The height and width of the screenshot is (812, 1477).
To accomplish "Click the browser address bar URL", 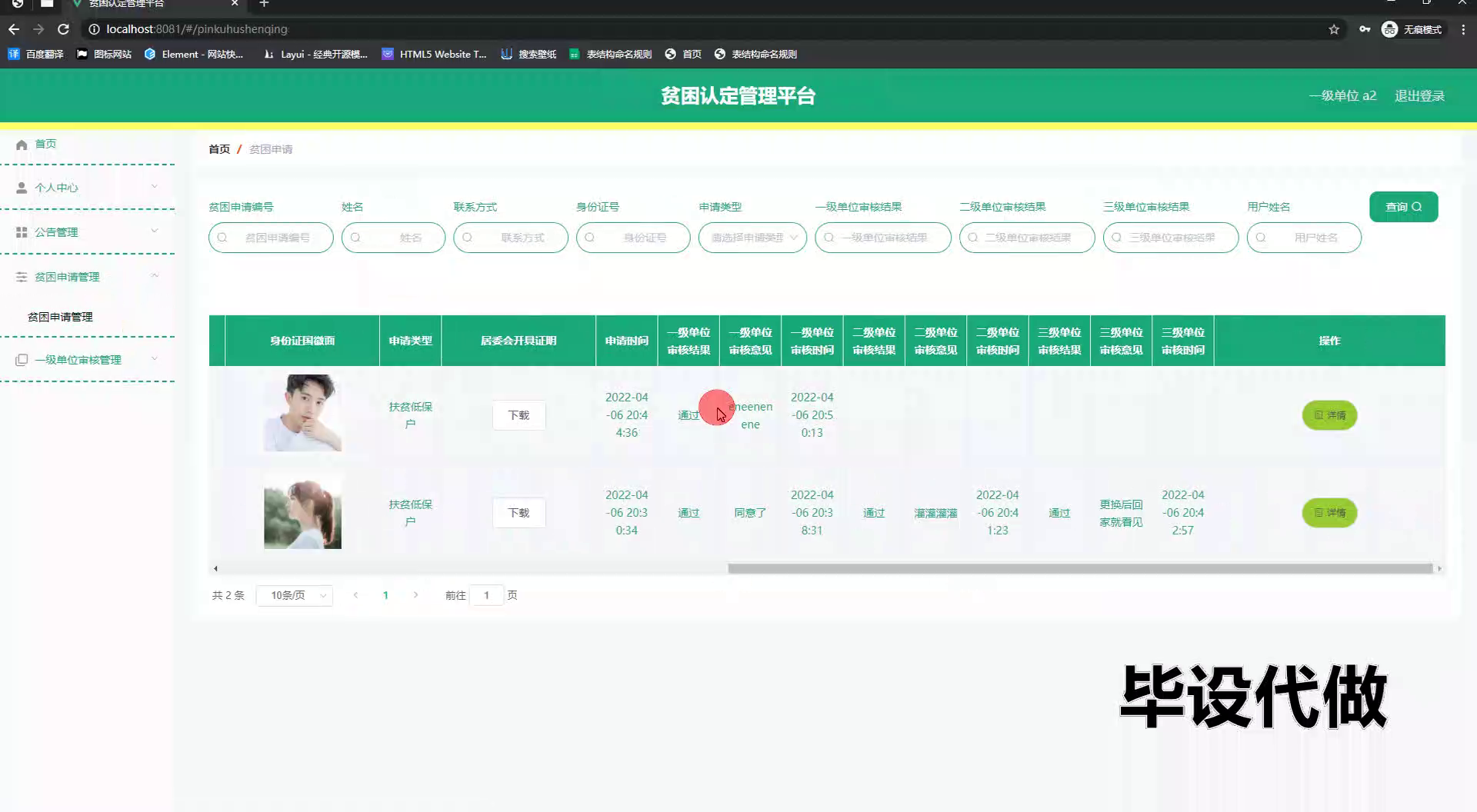I will [x=197, y=29].
